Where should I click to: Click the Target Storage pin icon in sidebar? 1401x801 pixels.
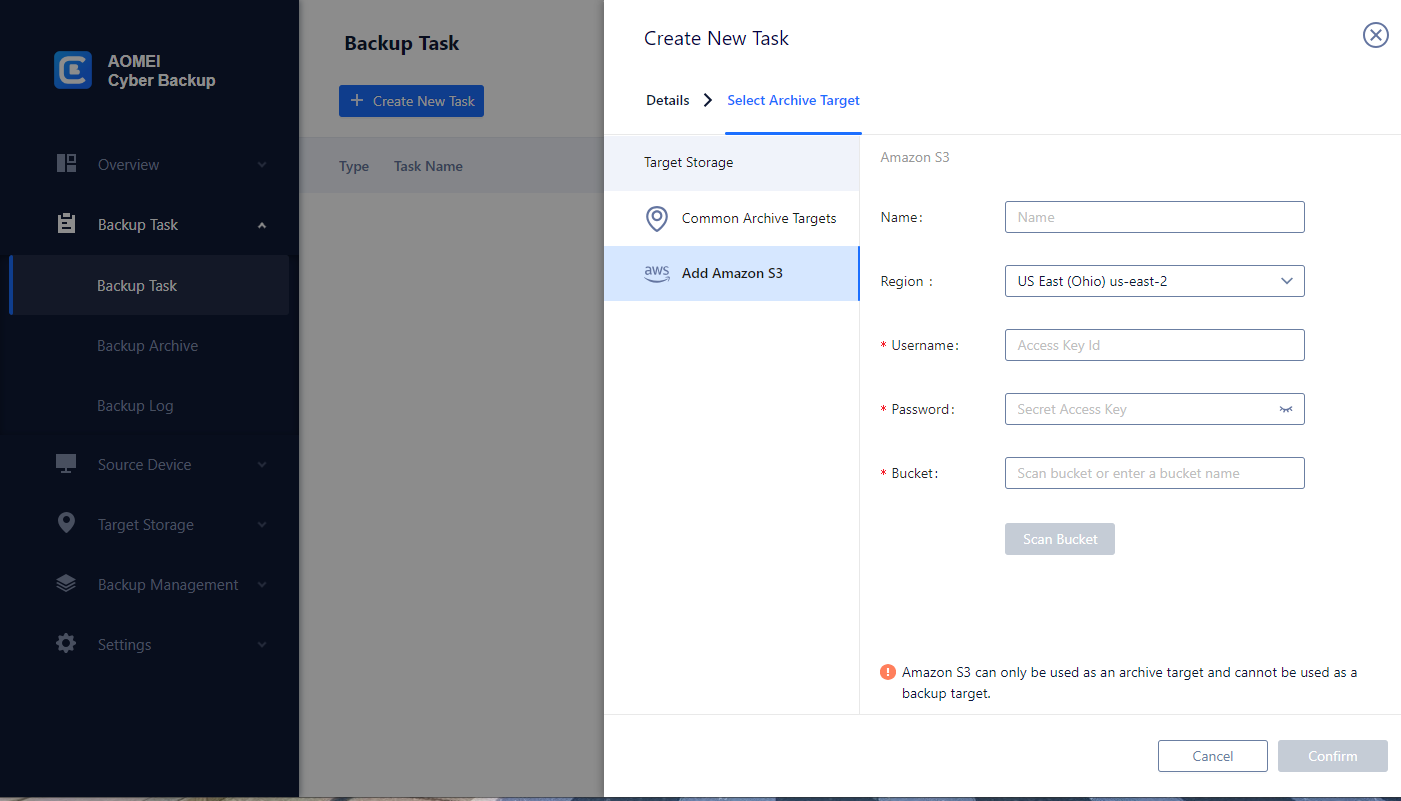click(x=67, y=523)
